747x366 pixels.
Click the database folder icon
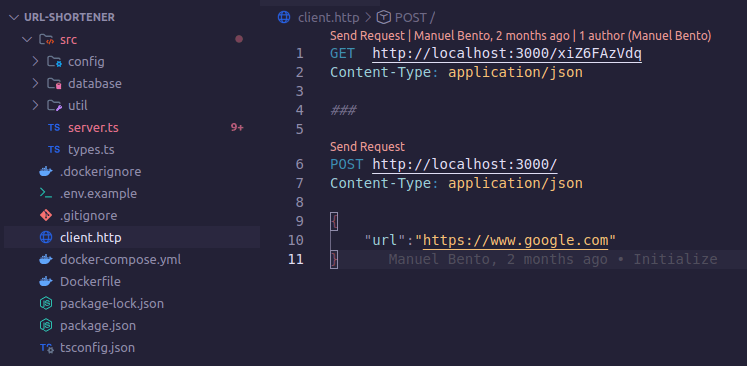(54, 83)
